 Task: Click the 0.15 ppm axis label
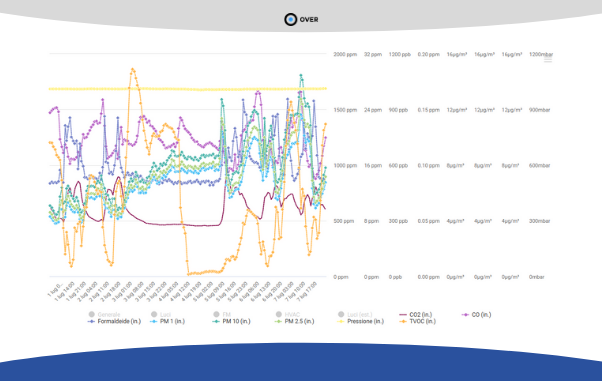[428, 110]
